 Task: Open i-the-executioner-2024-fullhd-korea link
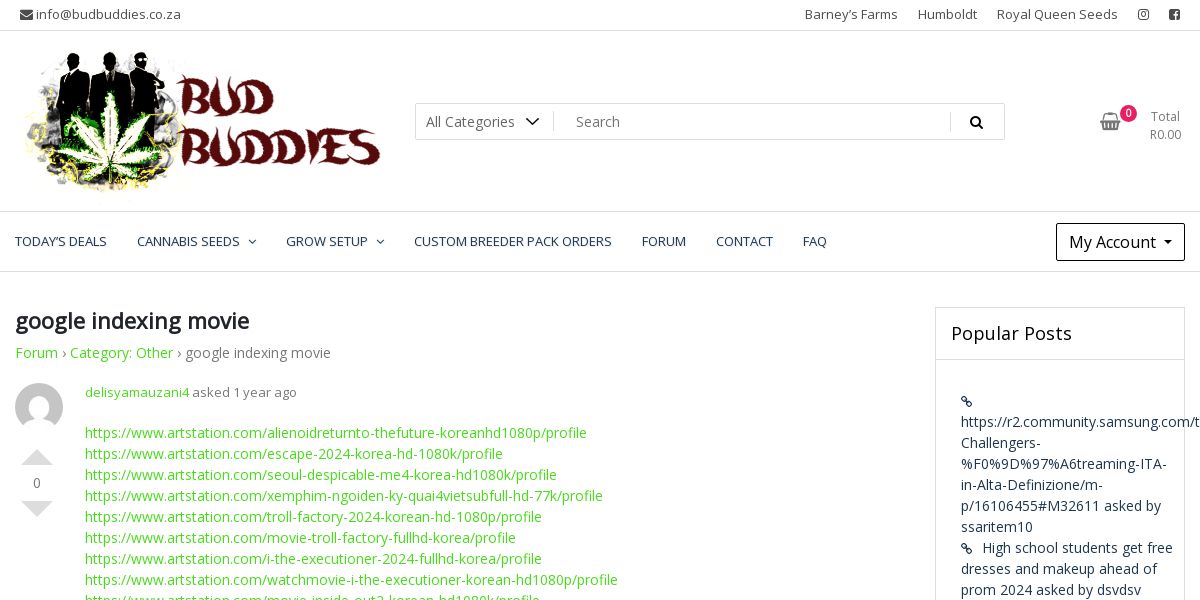pos(313,559)
